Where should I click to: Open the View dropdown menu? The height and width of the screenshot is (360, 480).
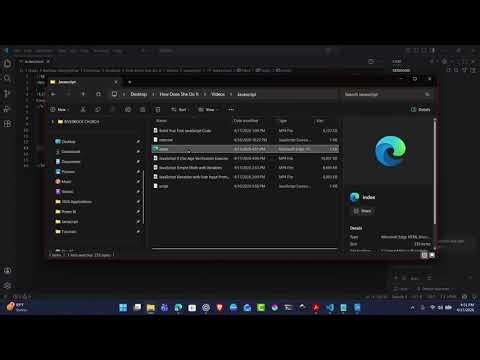coord(208,109)
